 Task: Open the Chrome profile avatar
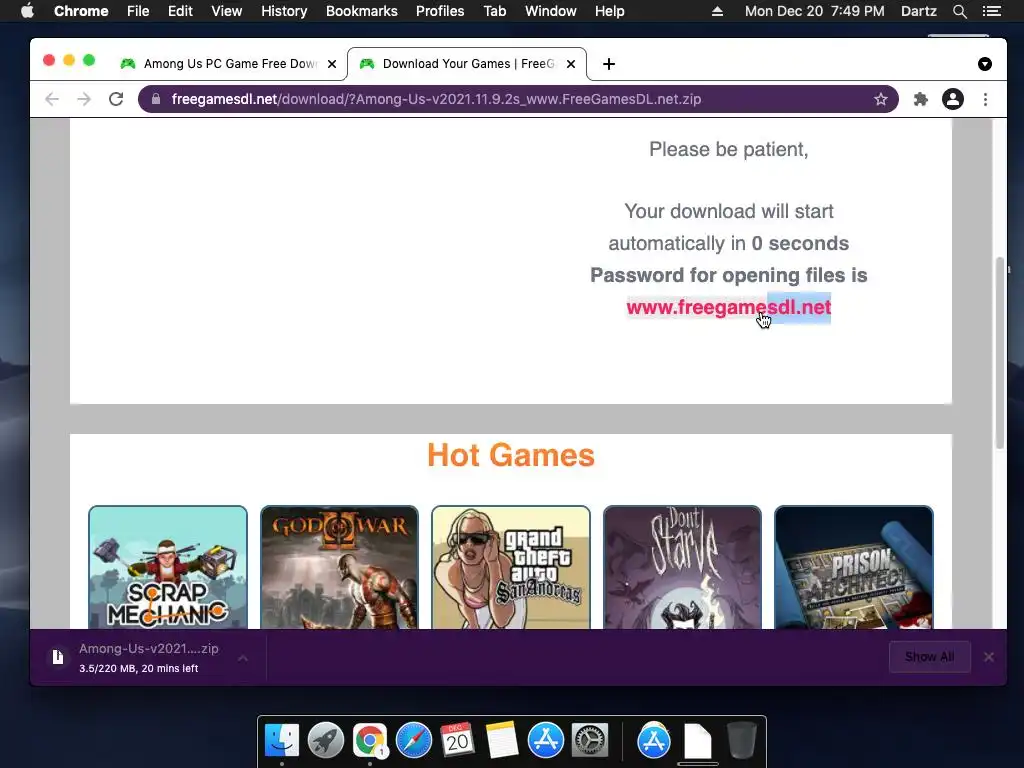[953, 99]
